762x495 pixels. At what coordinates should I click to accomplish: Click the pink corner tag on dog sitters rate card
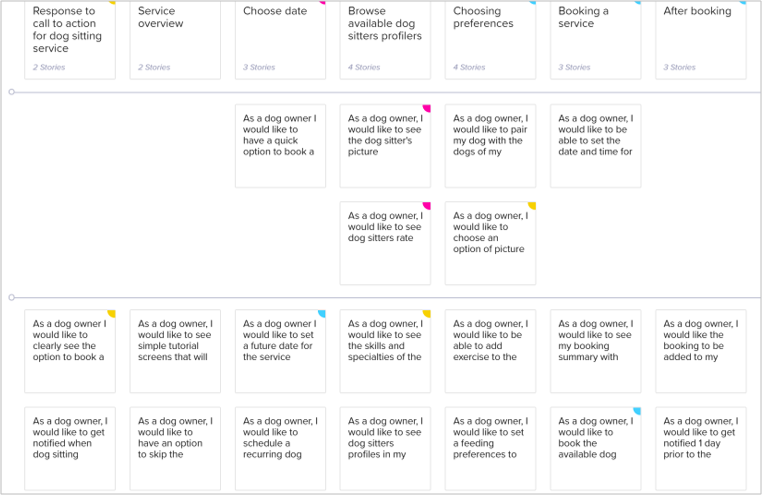tap(427, 206)
